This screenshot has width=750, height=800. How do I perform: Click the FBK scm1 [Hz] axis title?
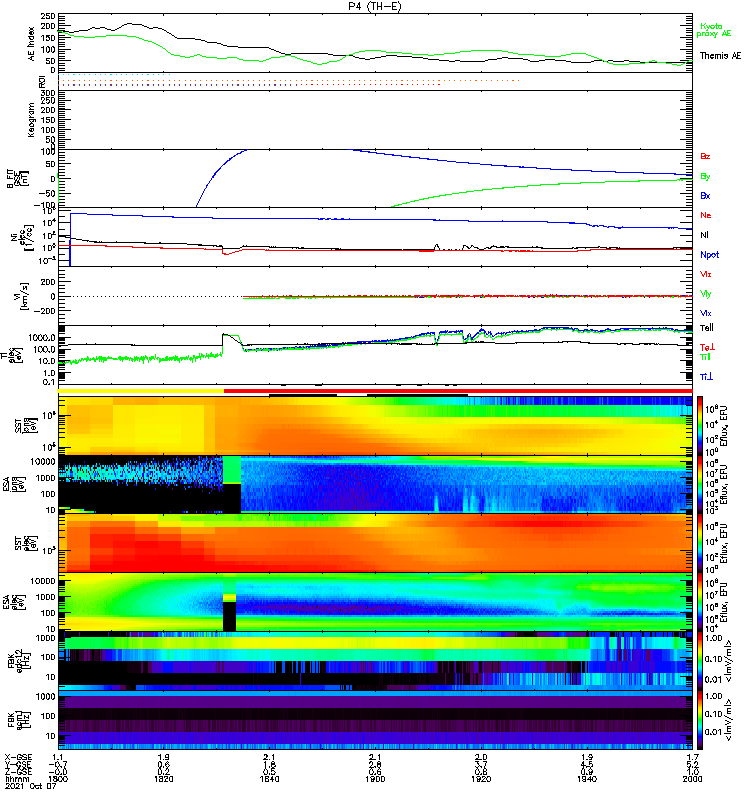pos(17,720)
